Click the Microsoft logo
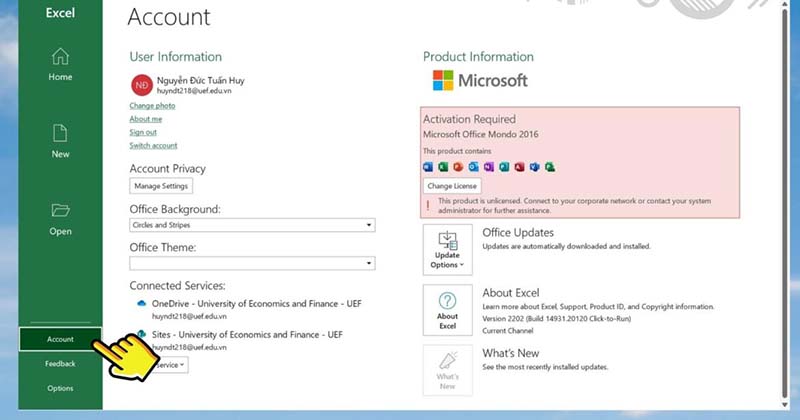Image resolution: width=800 pixels, height=420 pixels. pyautogui.click(x=480, y=81)
